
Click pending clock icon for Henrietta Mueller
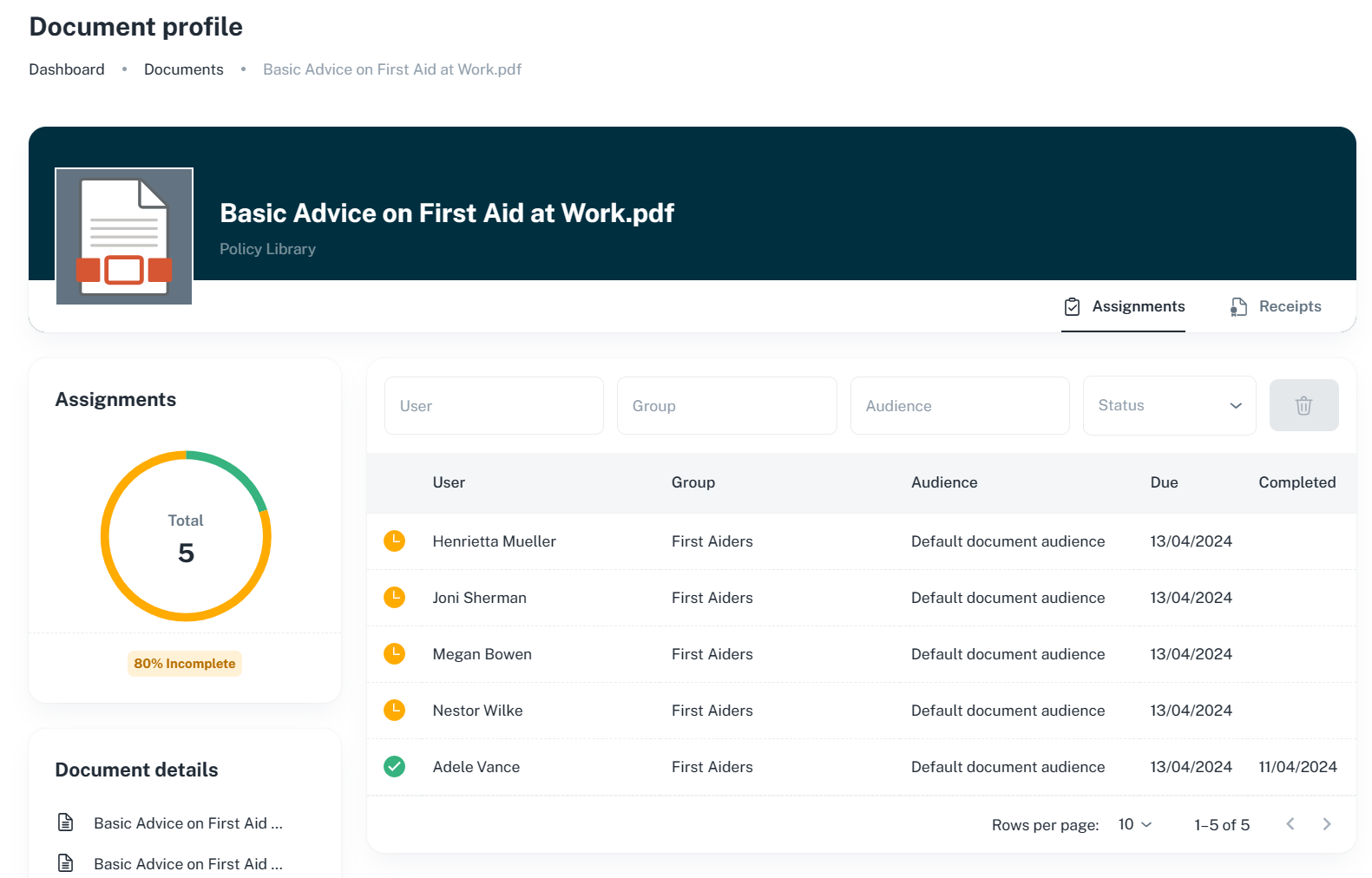(394, 541)
